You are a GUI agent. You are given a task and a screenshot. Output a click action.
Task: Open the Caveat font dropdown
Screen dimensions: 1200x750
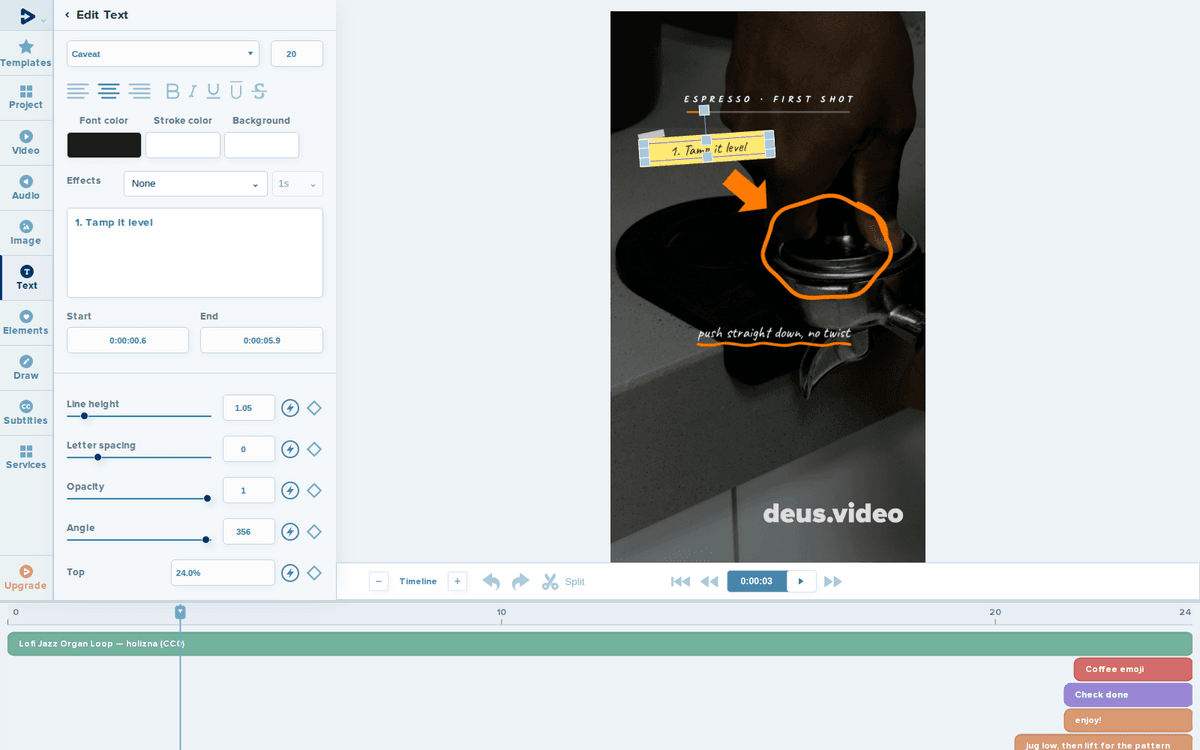pyautogui.click(x=163, y=54)
